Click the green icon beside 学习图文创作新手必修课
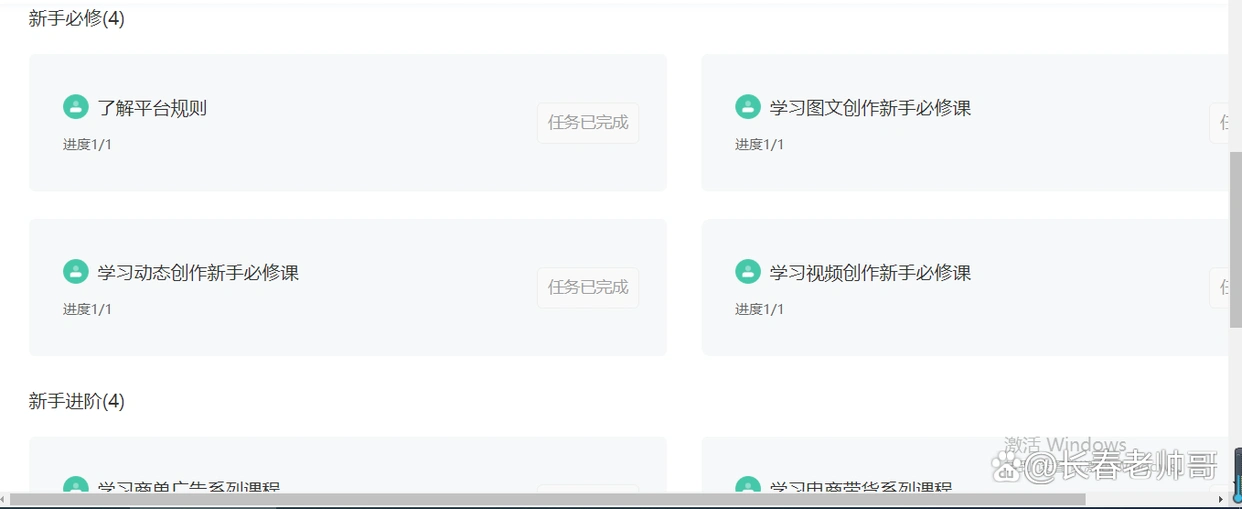Screen dimensions: 1242x509 (x=748, y=107)
